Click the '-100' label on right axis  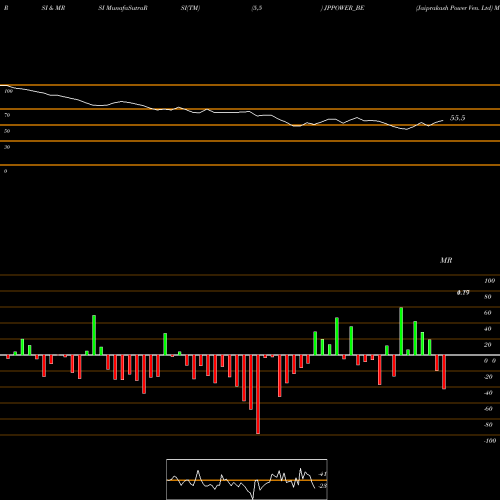pyautogui.click(x=490, y=441)
